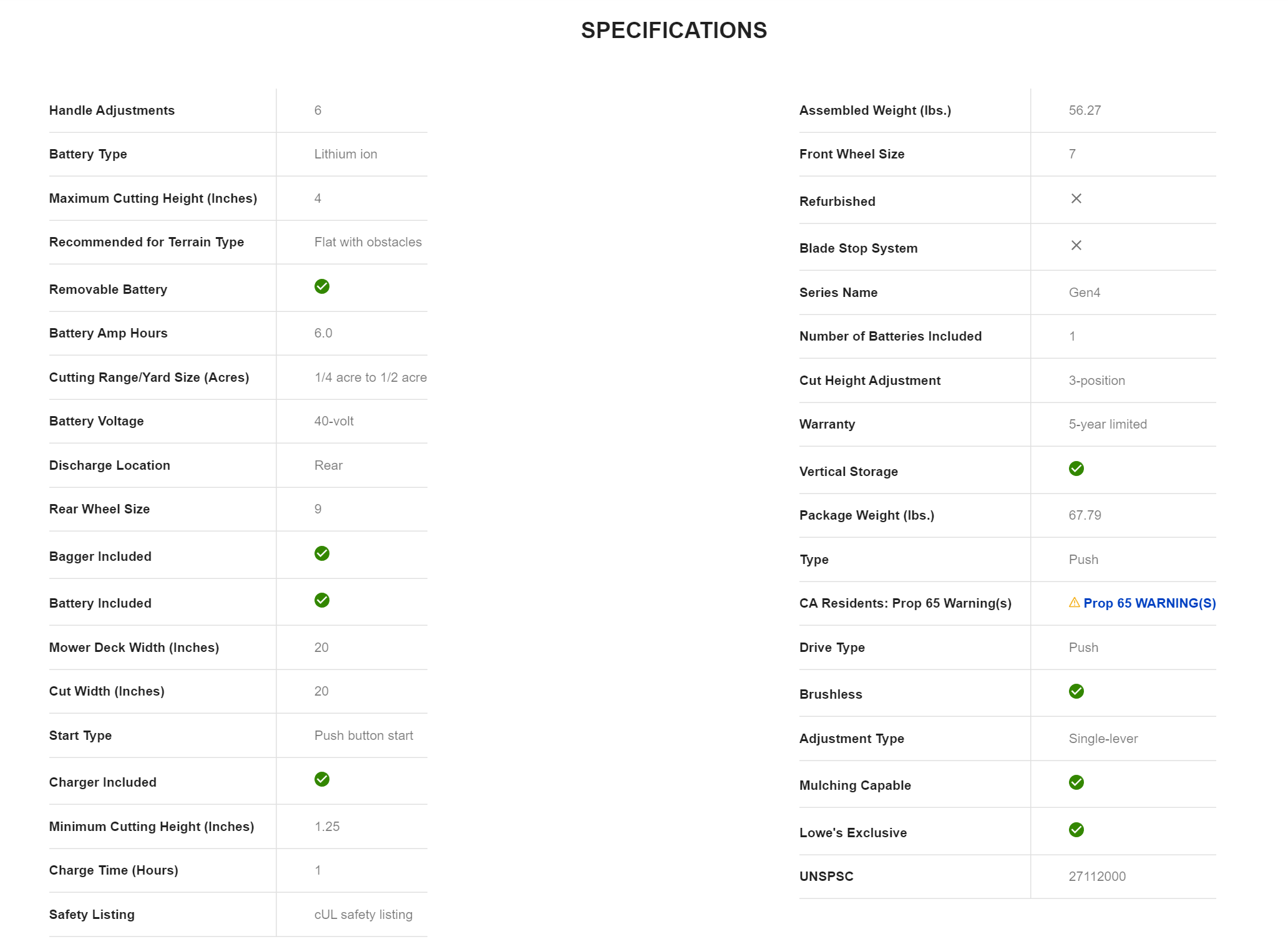1288x952 pixels.
Task: Click the Blade Stop System X icon
Action: tap(1076, 245)
